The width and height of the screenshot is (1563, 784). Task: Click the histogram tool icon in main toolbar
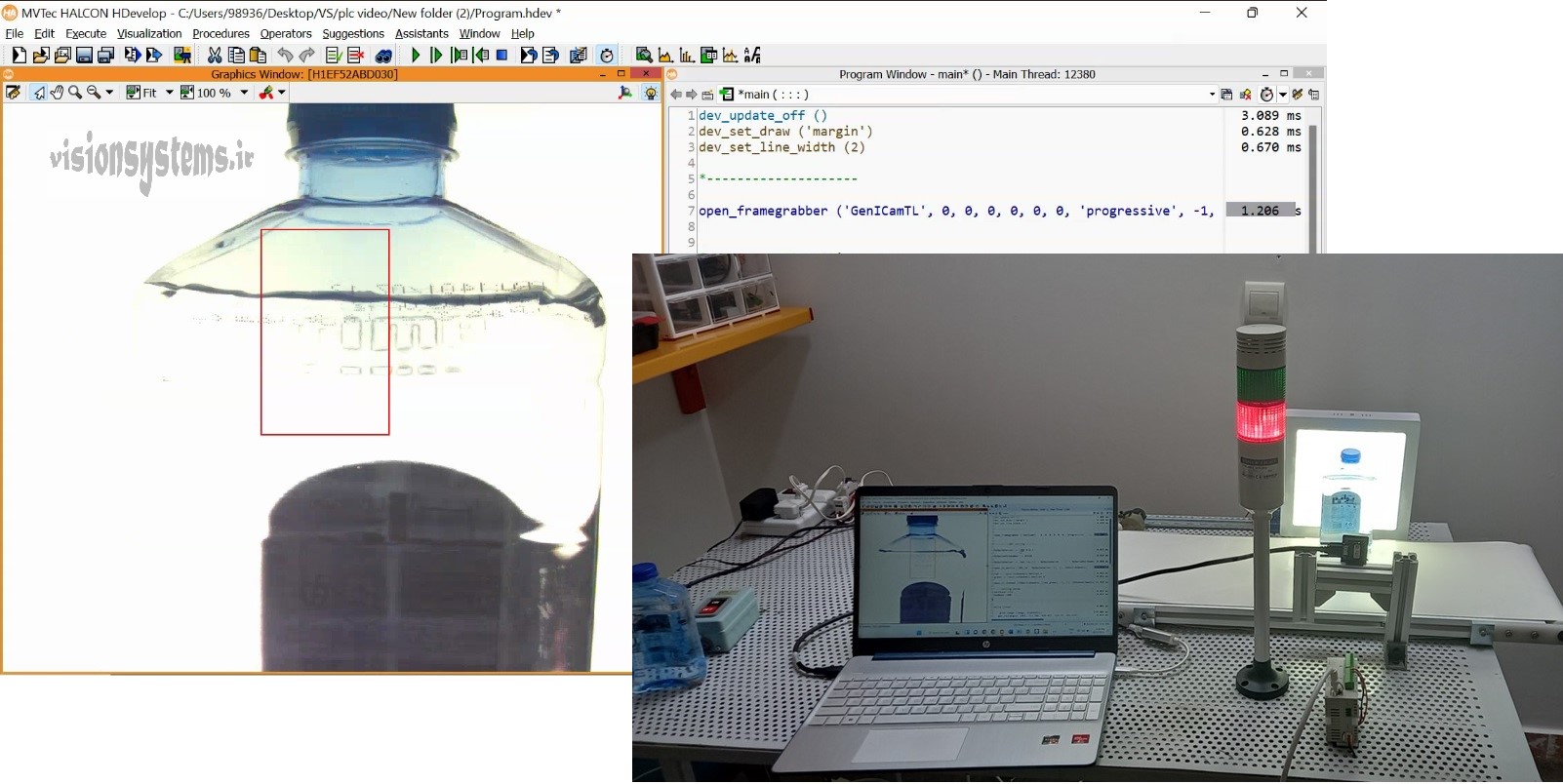(x=687, y=56)
